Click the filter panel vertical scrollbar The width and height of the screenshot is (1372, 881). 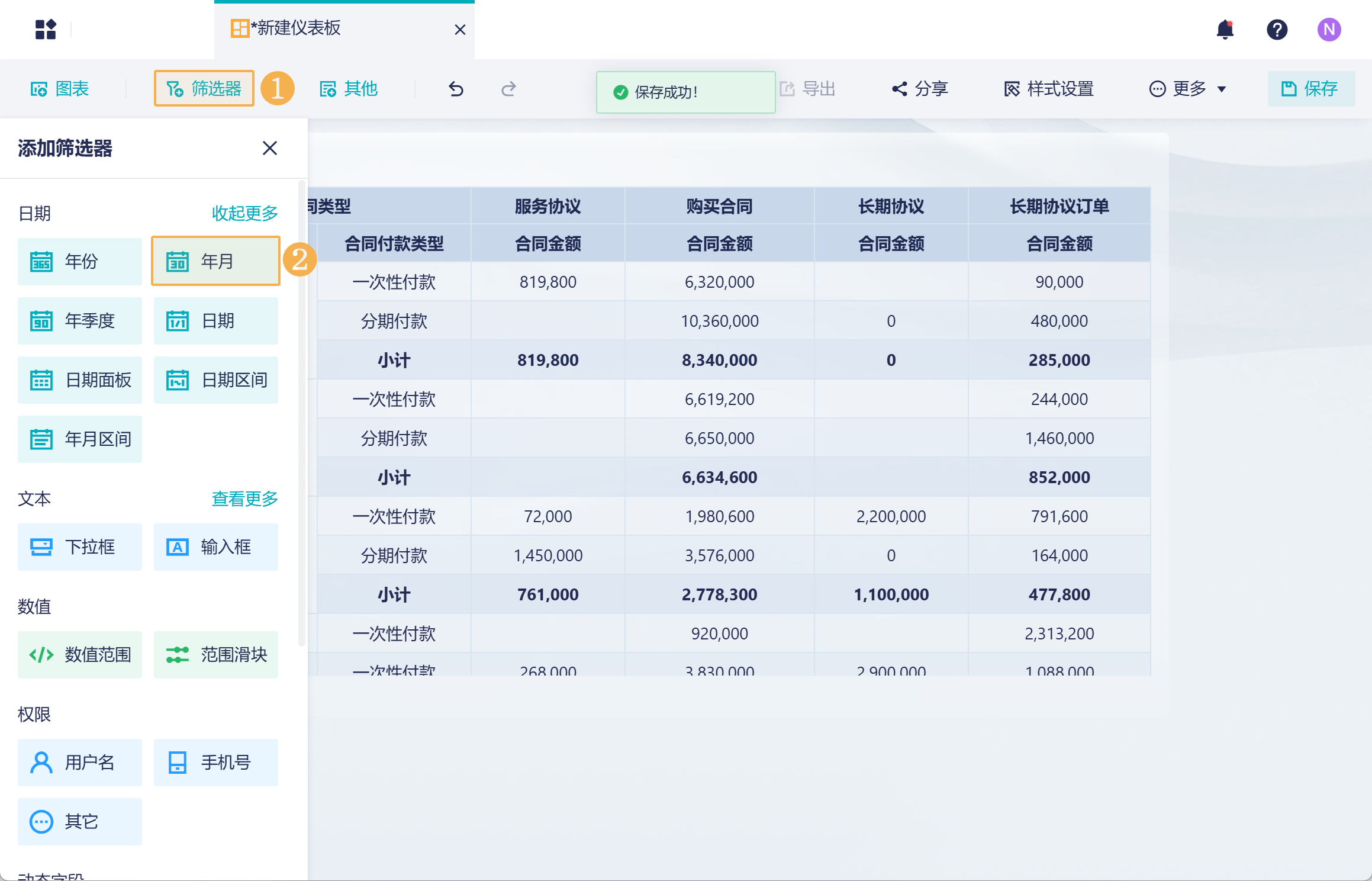click(x=302, y=414)
